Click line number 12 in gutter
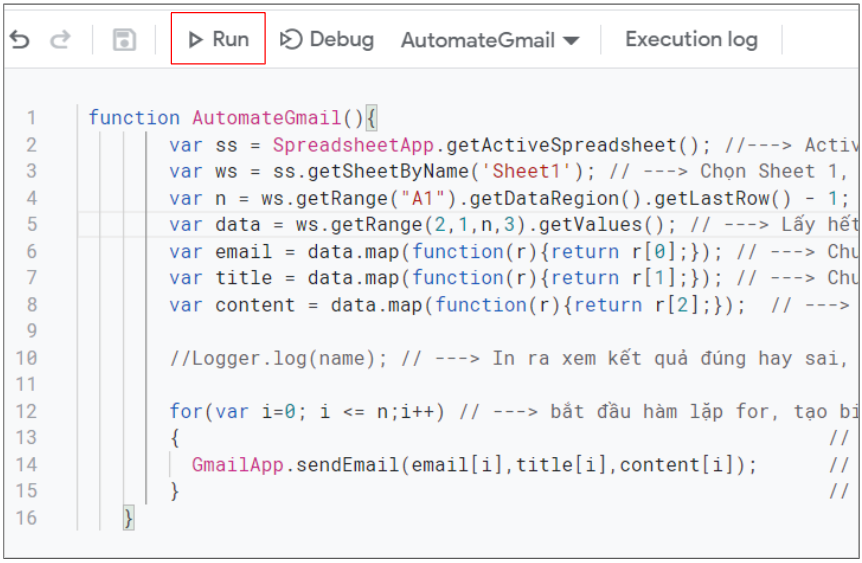Viewport: 862px width, 563px height. coord(26,412)
